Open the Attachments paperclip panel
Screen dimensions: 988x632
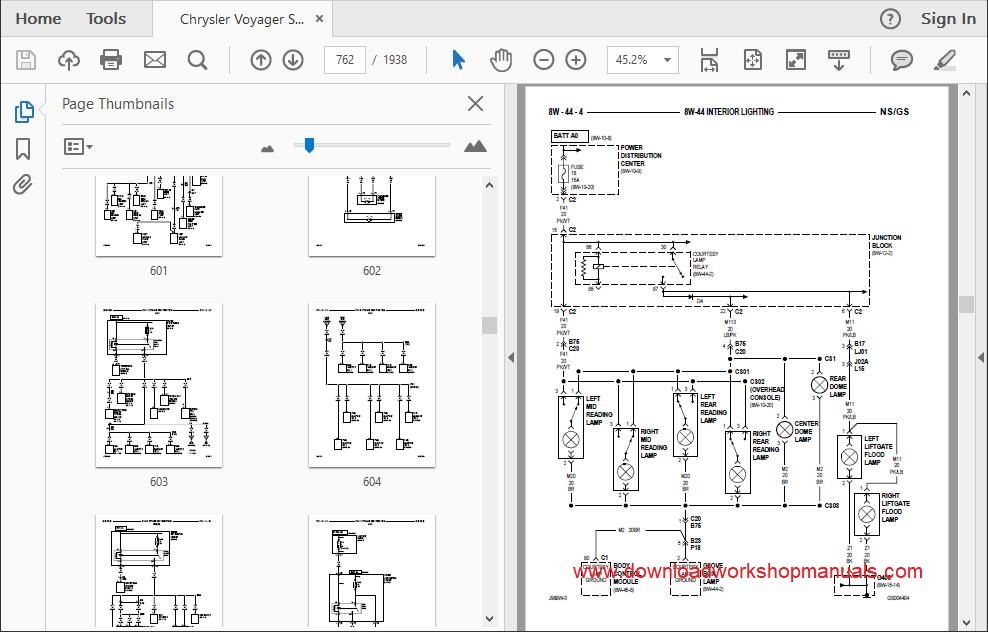(x=23, y=185)
